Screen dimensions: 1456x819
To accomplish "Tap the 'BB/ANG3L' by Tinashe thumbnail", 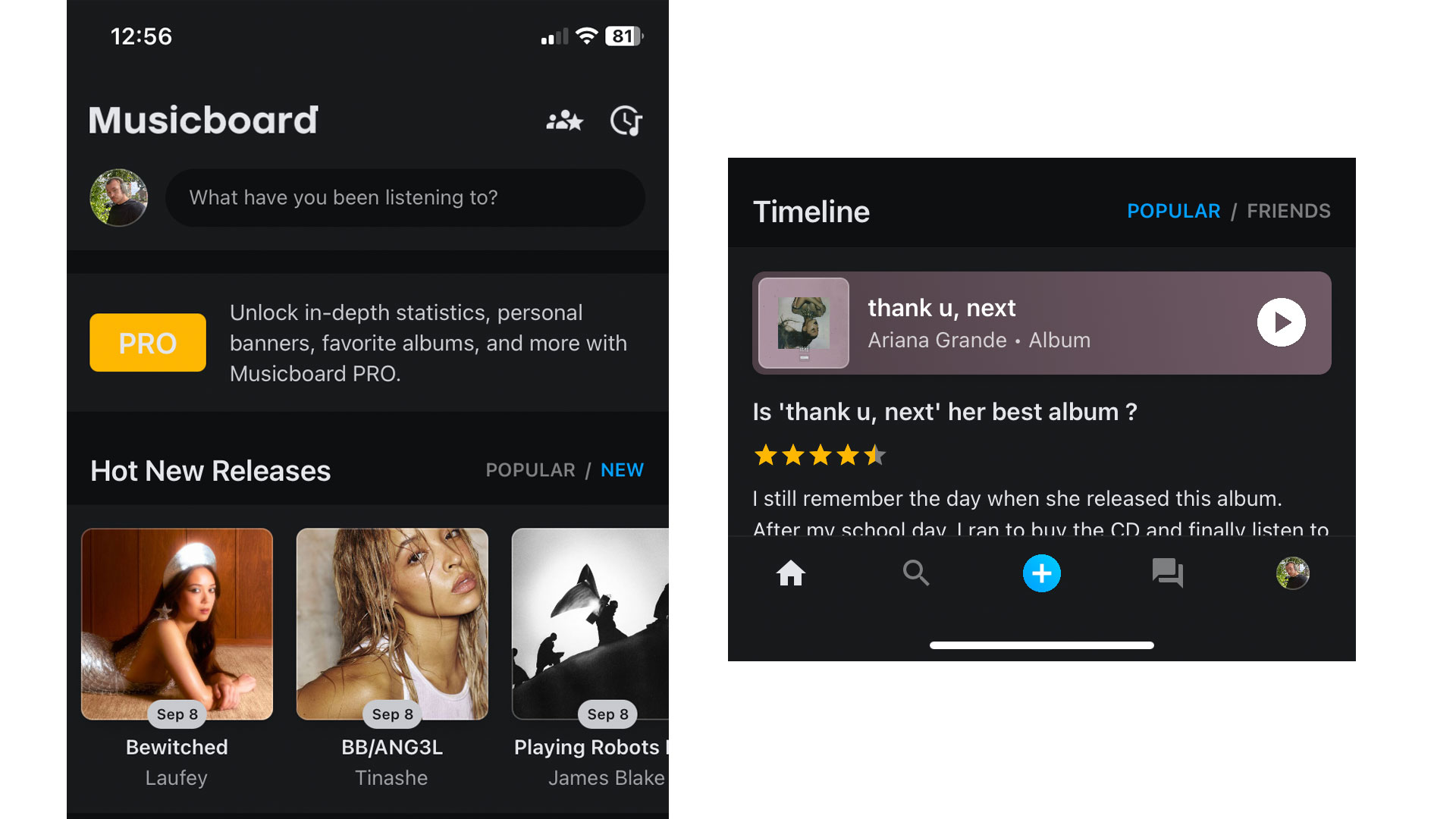I will 391,623.
